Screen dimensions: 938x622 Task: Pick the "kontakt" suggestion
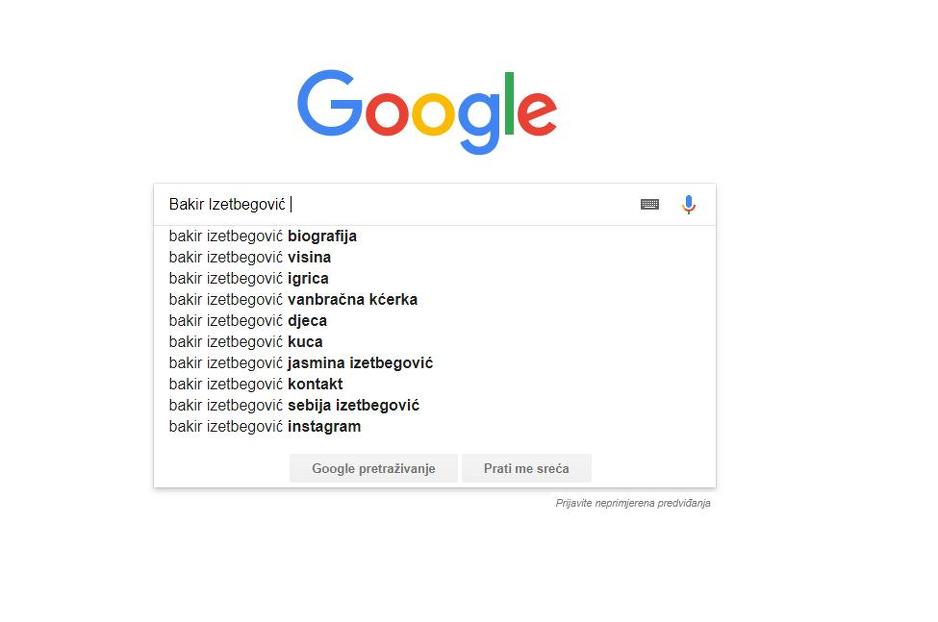point(256,384)
